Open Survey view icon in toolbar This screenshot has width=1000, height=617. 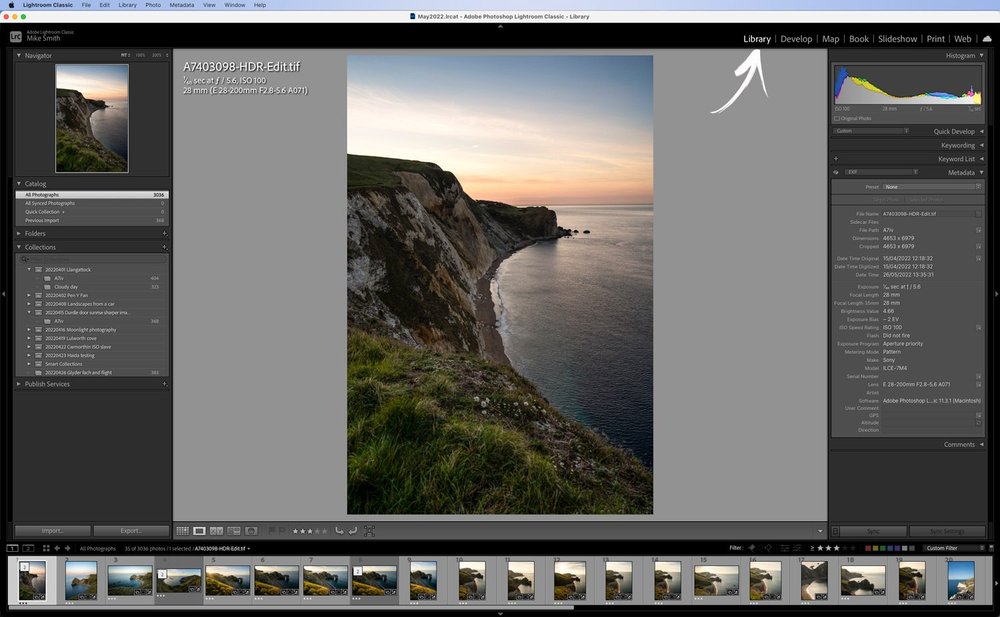pos(234,531)
